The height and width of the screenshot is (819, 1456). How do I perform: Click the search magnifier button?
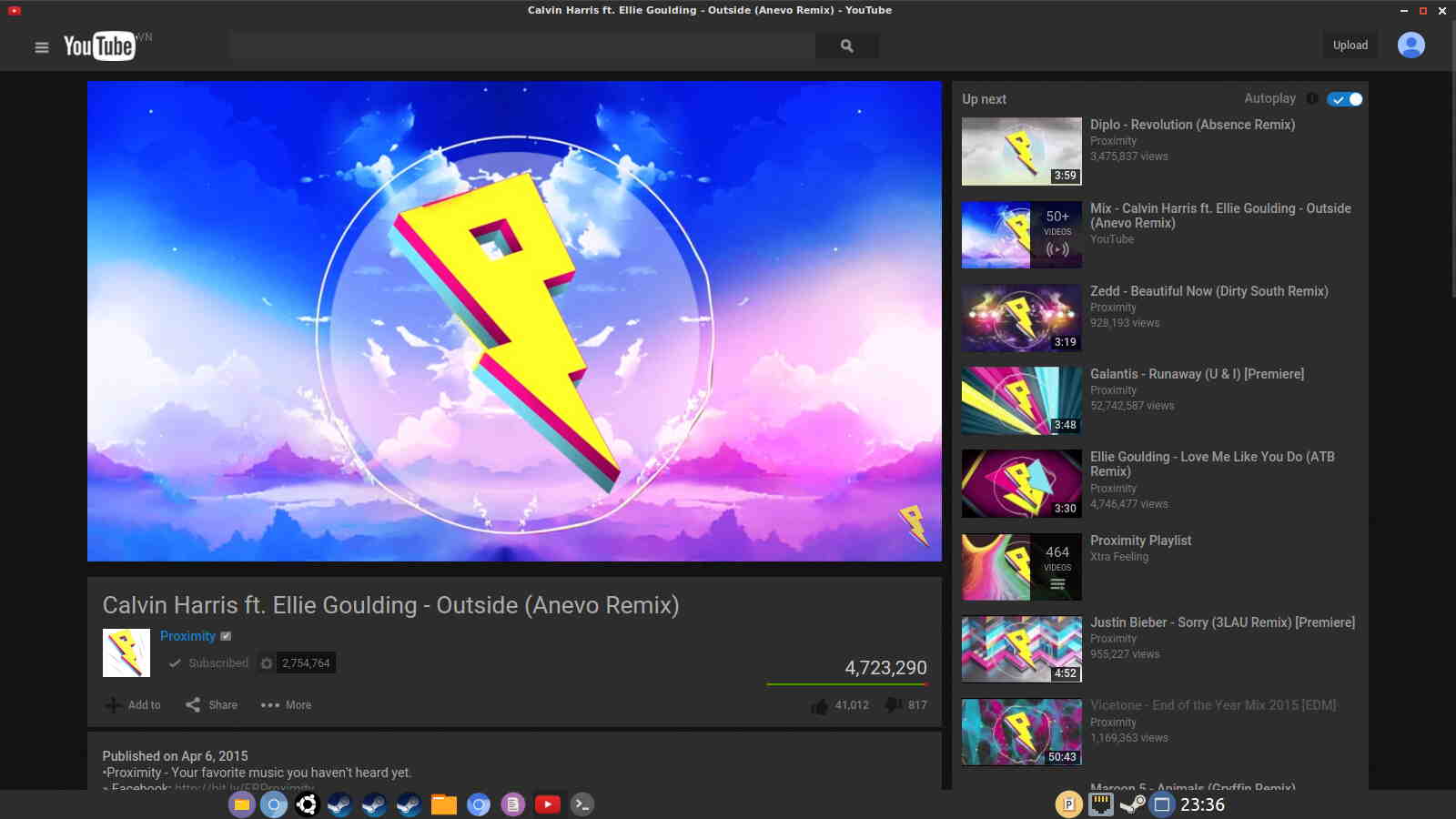pos(846,45)
